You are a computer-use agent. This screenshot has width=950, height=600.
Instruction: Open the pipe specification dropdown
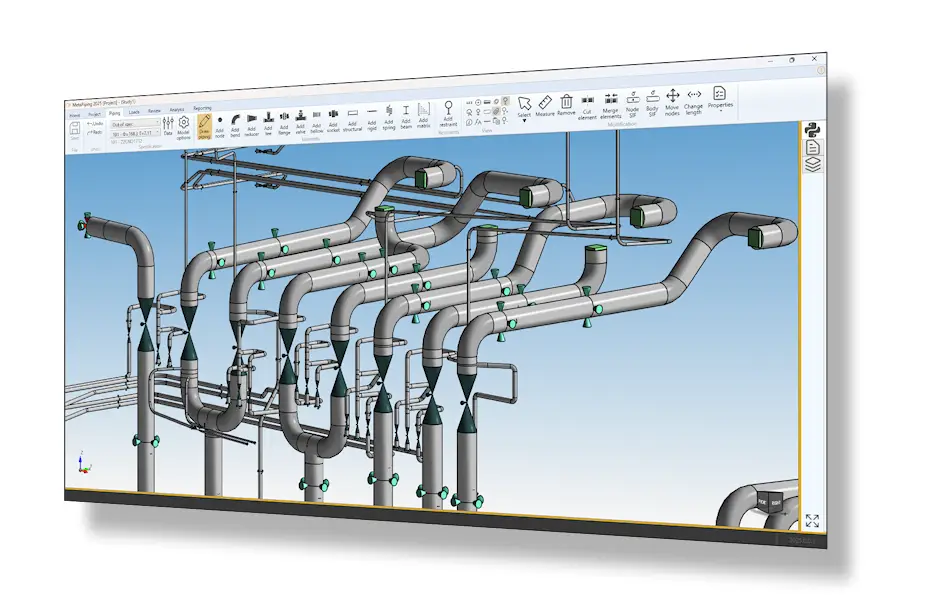coord(135,123)
